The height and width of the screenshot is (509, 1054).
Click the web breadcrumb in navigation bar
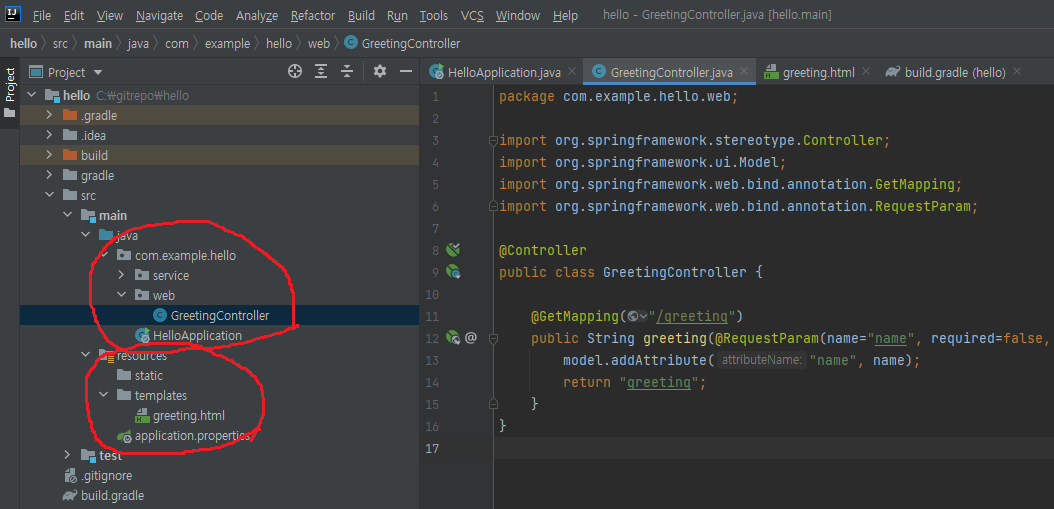click(319, 44)
